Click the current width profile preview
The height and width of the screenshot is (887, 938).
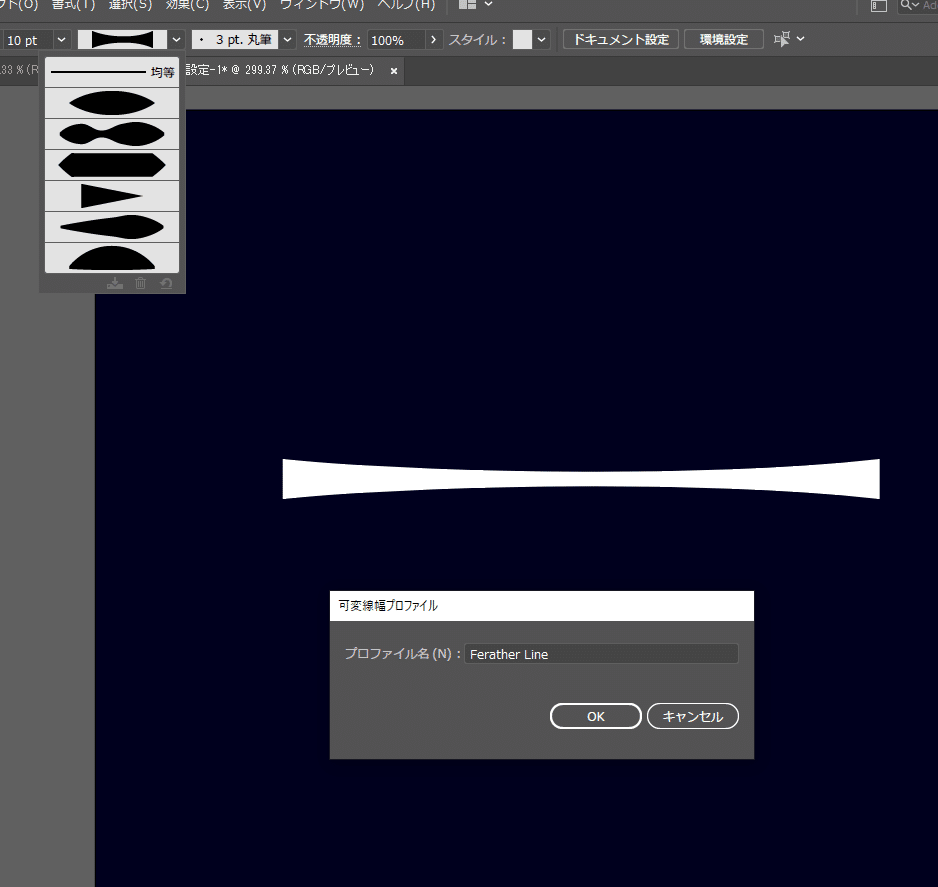[123, 40]
